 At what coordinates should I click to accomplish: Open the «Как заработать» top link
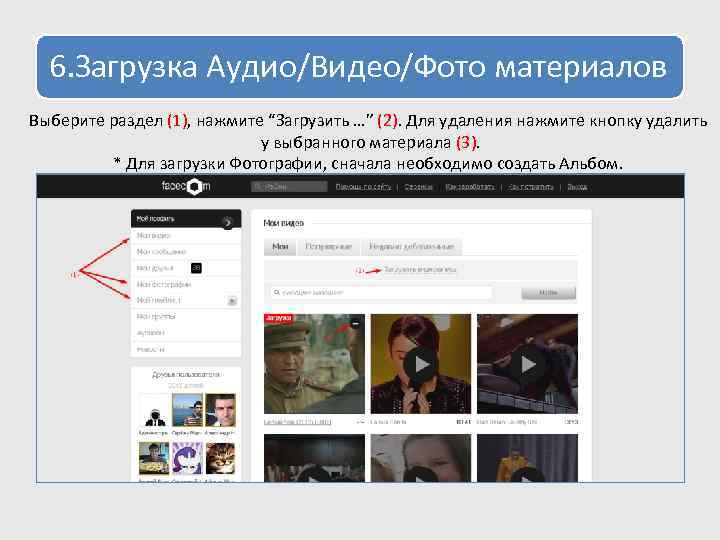pyautogui.click(x=470, y=187)
